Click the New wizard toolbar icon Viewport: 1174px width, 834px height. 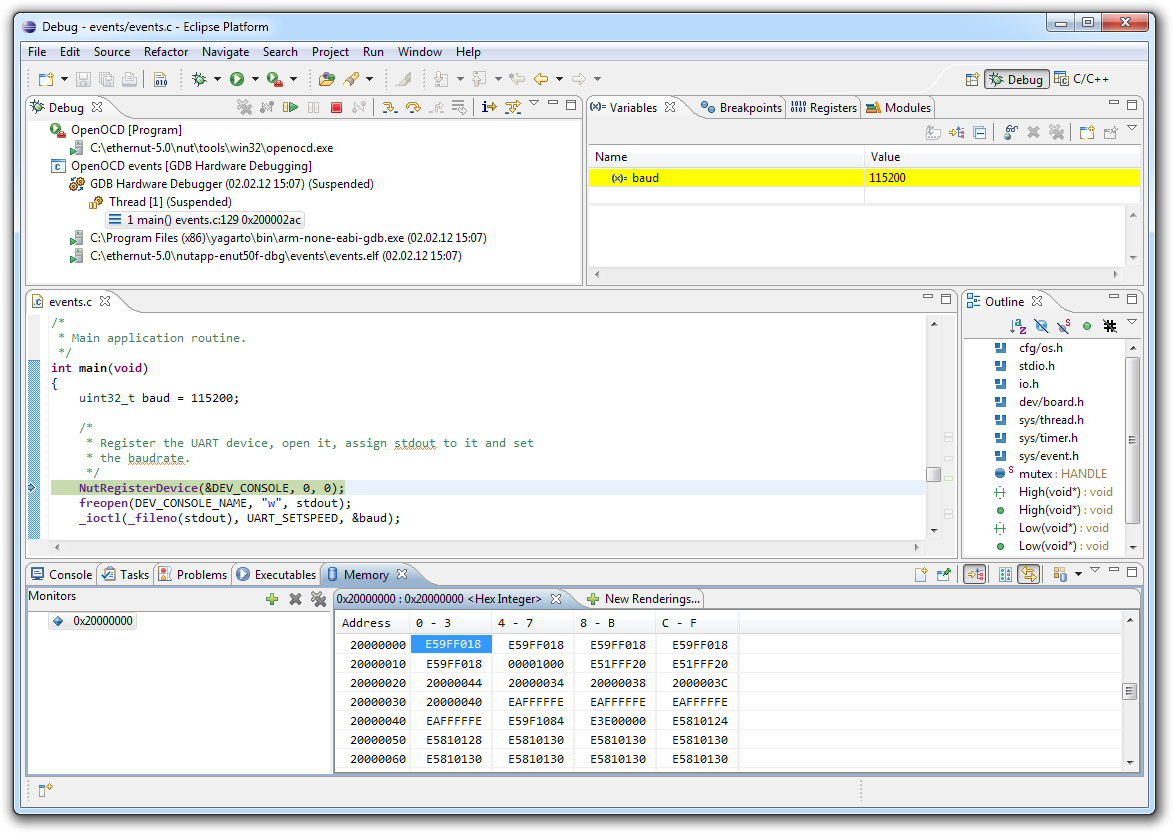(x=46, y=79)
